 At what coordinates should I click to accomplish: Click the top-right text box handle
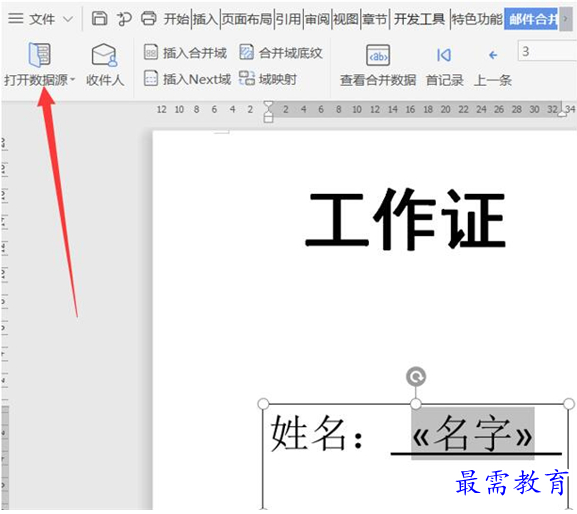(x=569, y=404)
